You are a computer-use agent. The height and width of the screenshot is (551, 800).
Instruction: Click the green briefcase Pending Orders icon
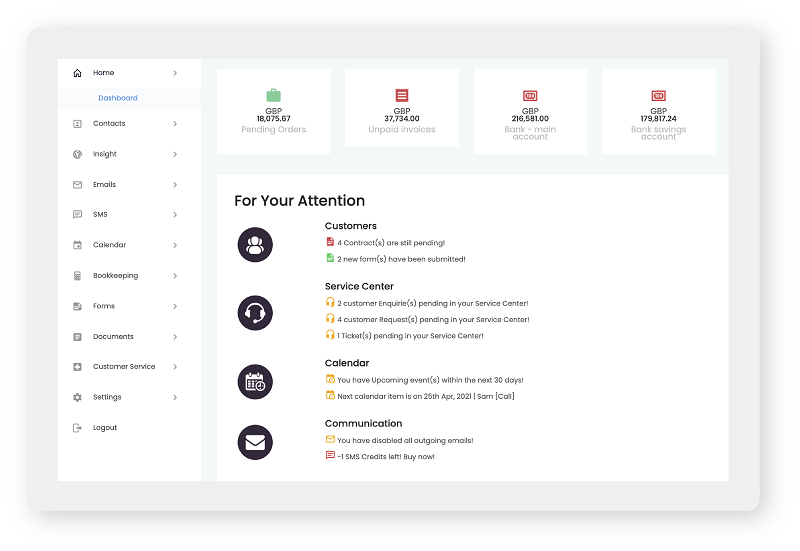click(x=273, y=95)
